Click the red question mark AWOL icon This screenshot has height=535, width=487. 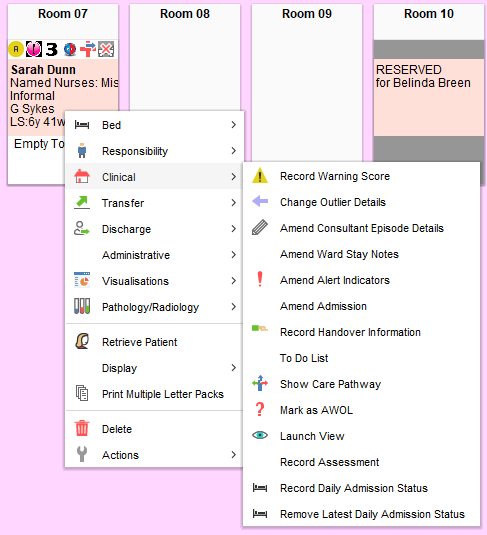[x=260, y=409]
